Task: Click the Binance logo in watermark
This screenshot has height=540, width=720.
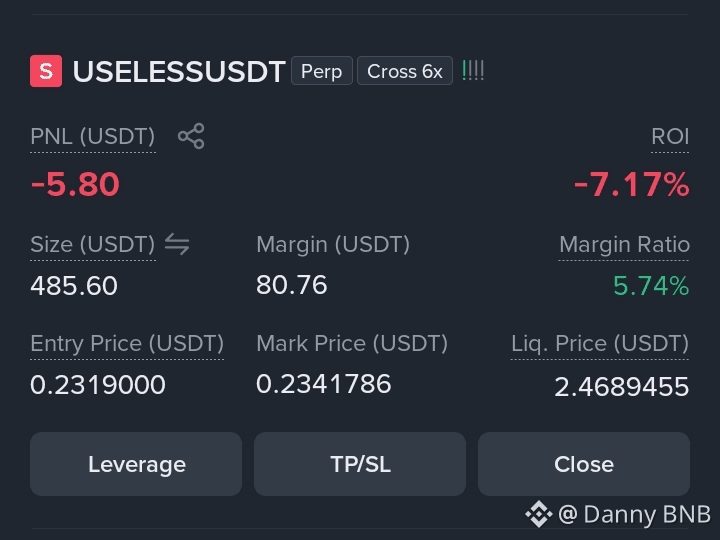Action: pos(539,514)
